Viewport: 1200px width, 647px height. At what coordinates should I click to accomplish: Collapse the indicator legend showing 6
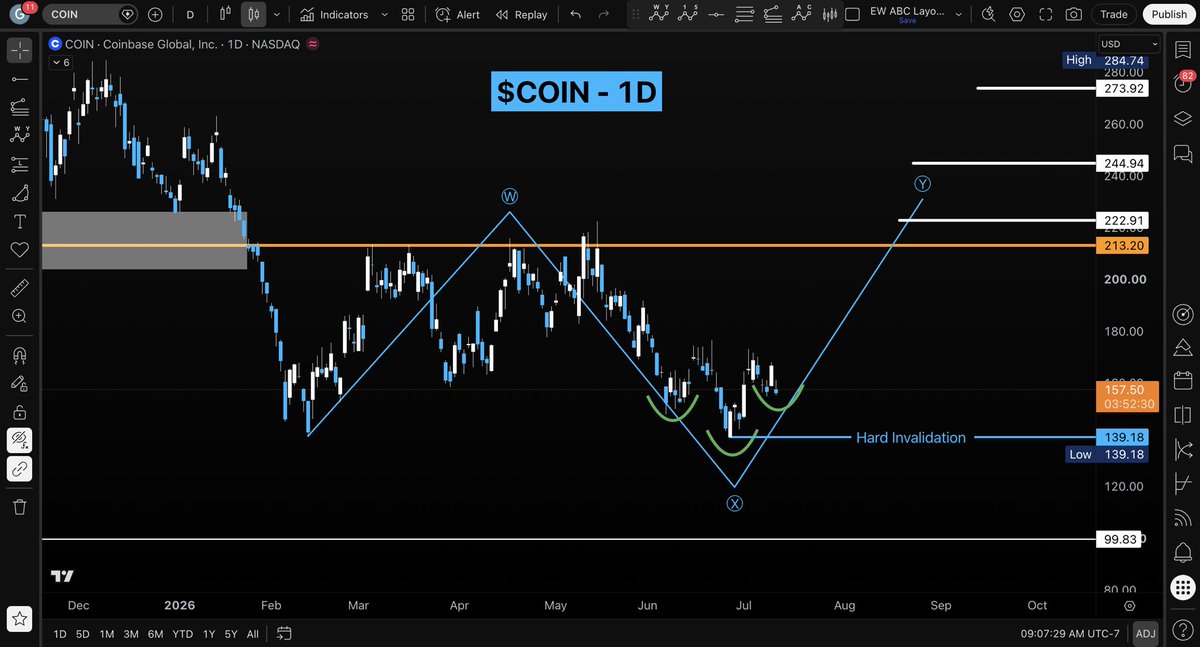[x=59, y=62]
